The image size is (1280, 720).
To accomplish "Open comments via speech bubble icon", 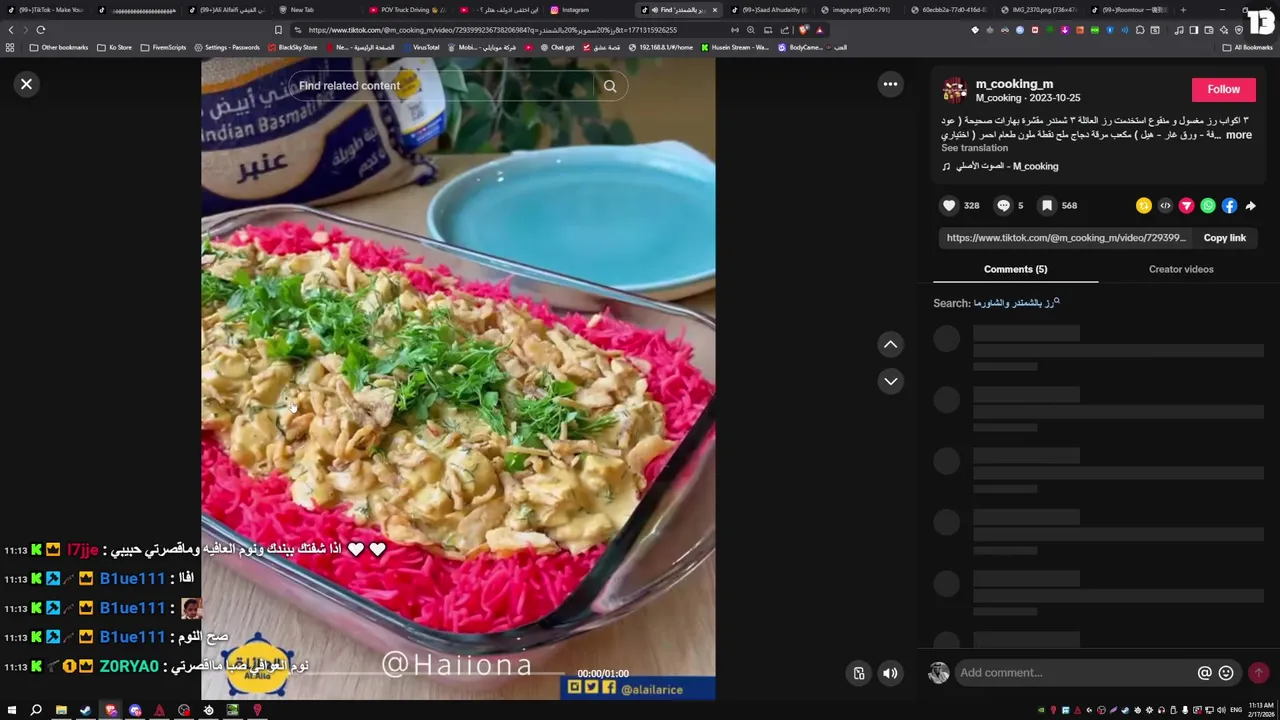I will point(1003,205).
